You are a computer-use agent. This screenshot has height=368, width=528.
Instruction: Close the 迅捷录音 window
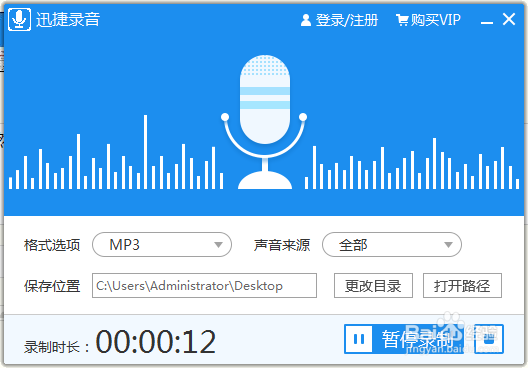(509, 19)
